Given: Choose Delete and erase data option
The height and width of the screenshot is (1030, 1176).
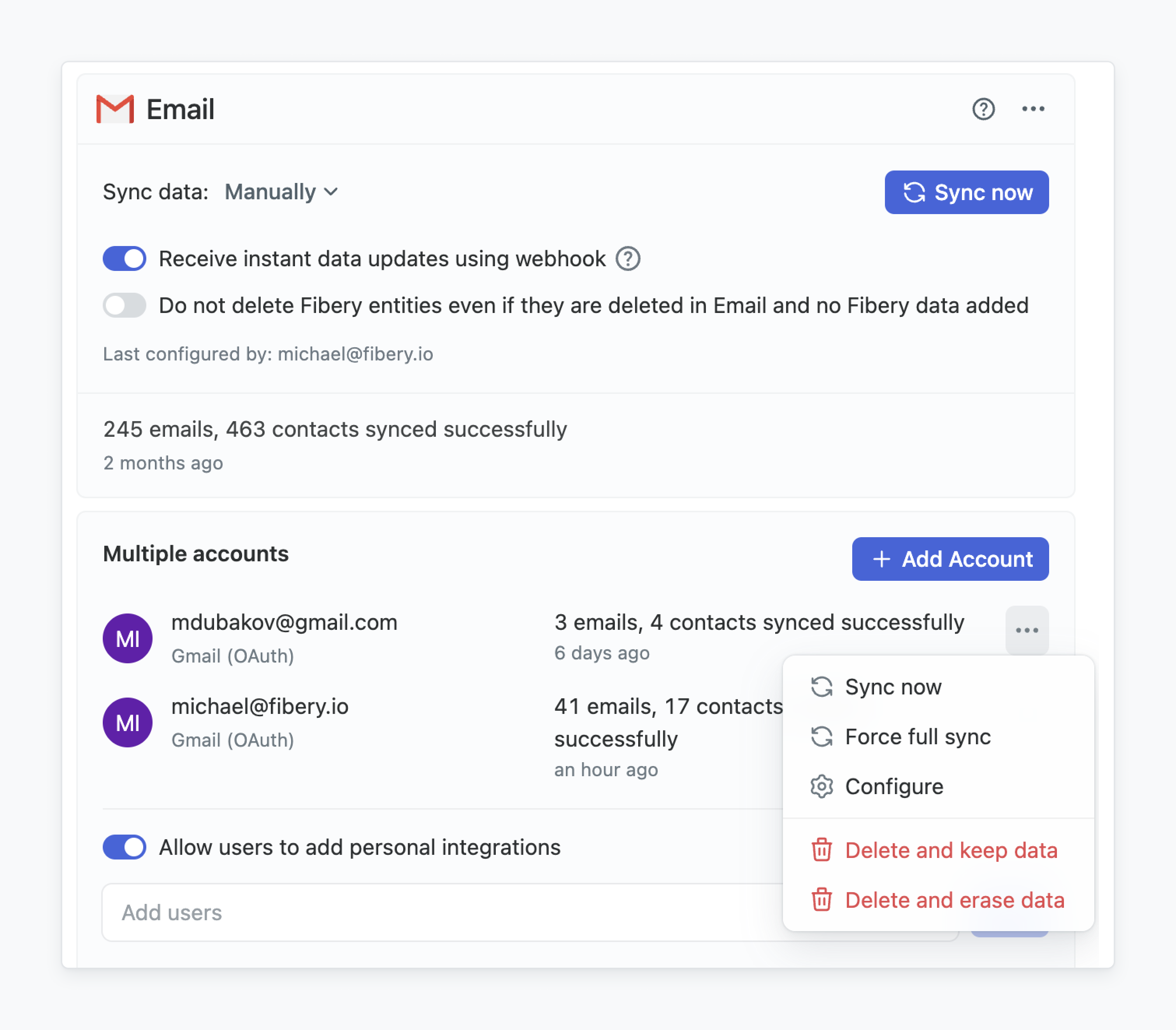Looking at the screenshot, I should pyautogui.click(x=954, y=900).
